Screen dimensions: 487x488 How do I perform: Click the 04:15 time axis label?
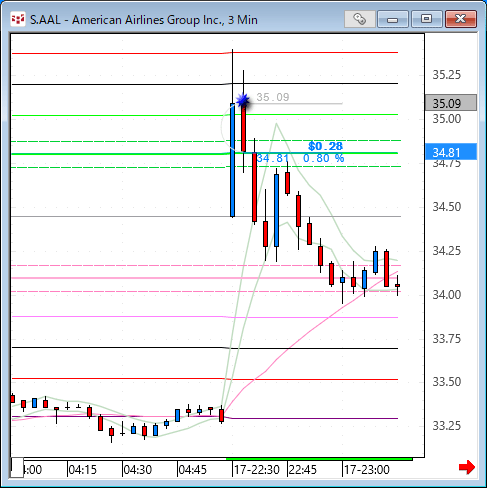pyautogui.click(x=82, y=470)
